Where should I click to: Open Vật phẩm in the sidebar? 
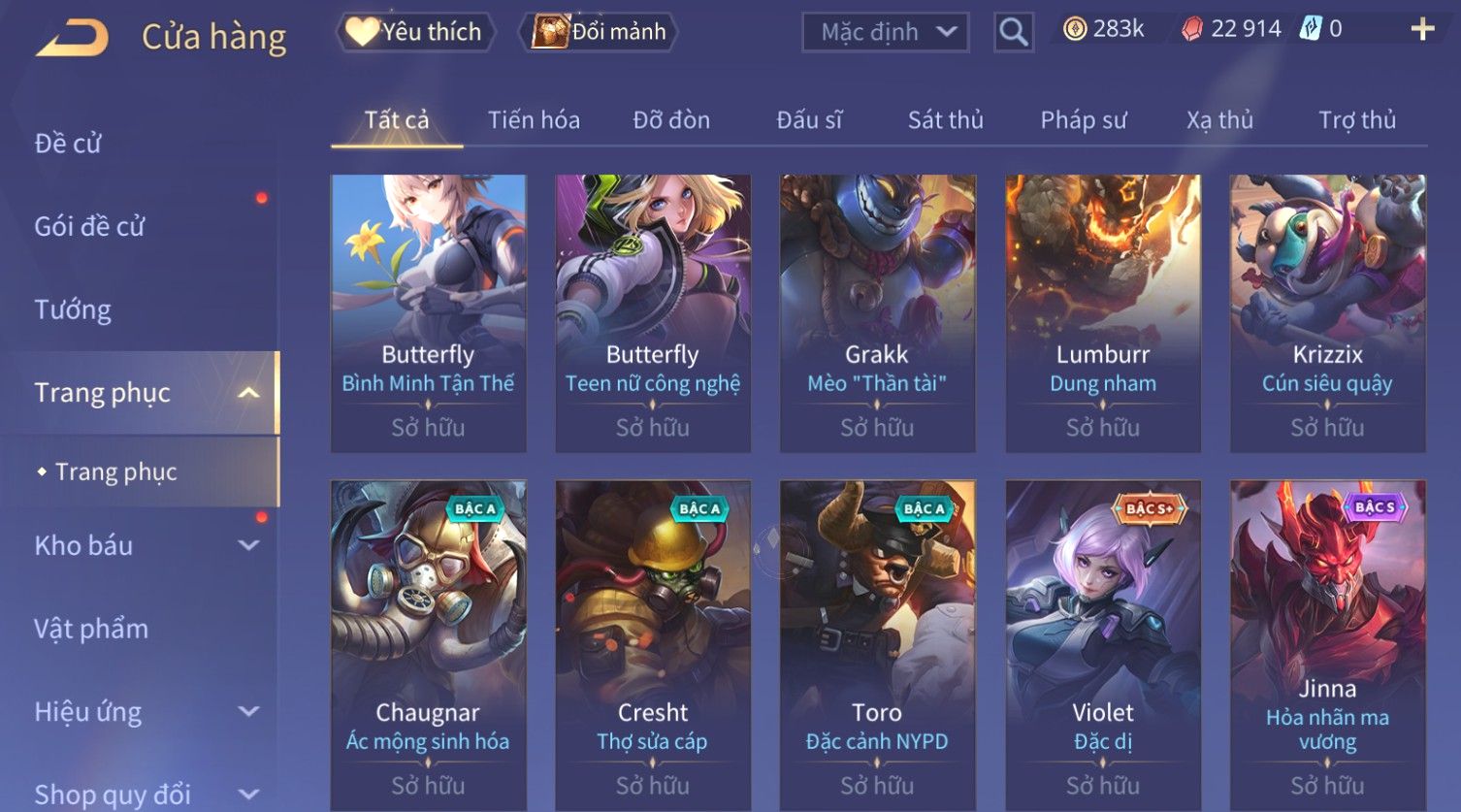91,629
